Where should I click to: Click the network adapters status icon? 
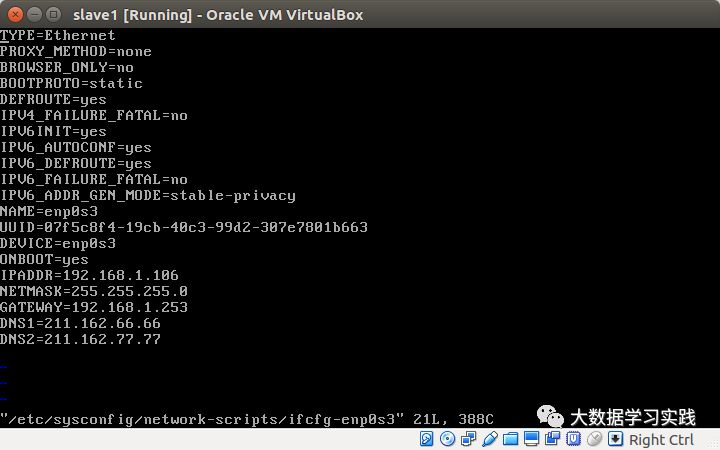468,439
